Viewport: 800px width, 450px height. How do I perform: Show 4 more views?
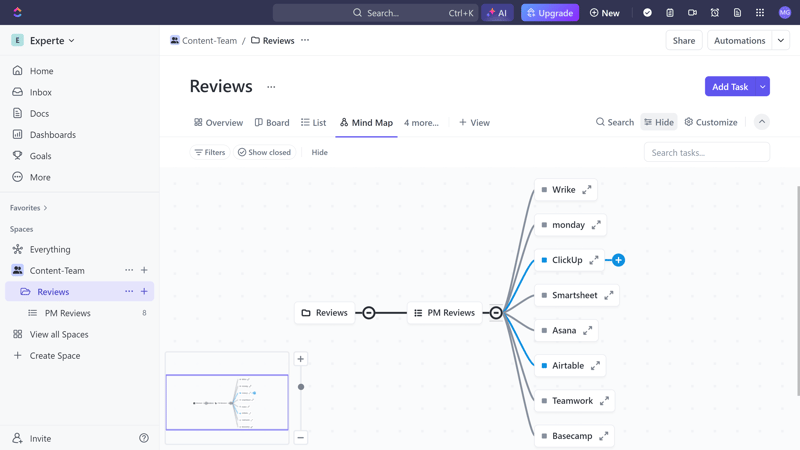[x=421, y=122]
